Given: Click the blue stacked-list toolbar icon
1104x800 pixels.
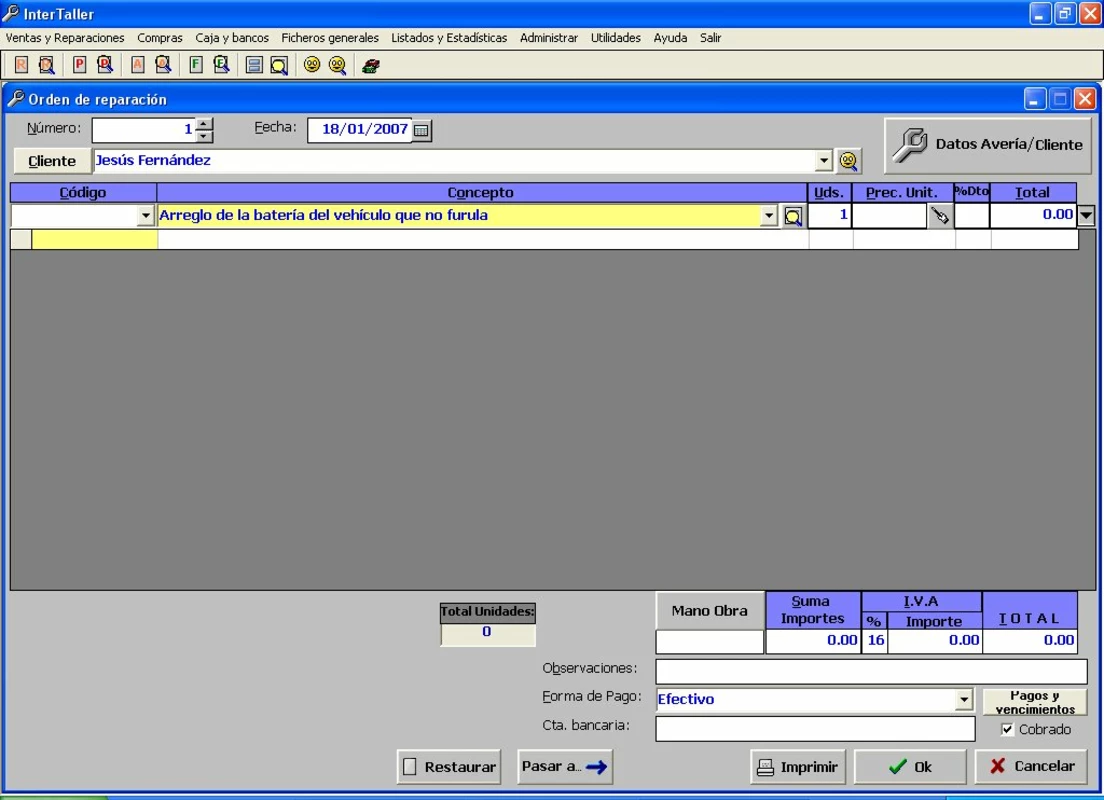Looking at the screenshot, I should (254, 65).
